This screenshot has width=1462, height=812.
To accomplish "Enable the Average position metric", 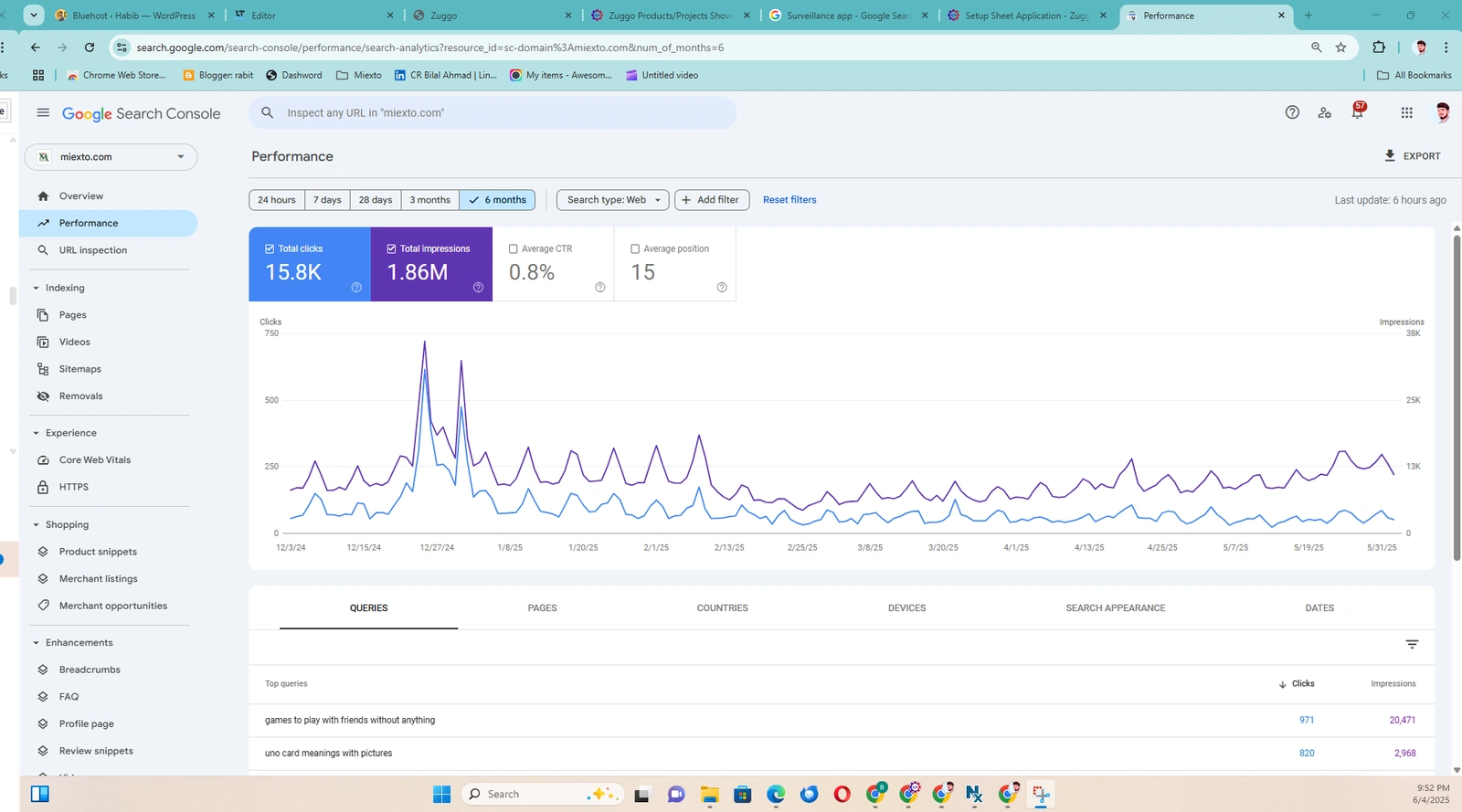I will tap(635, 248).
